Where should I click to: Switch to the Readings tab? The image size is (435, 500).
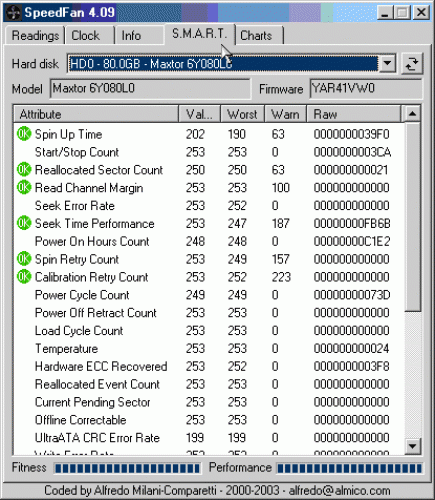coord(35,35)
